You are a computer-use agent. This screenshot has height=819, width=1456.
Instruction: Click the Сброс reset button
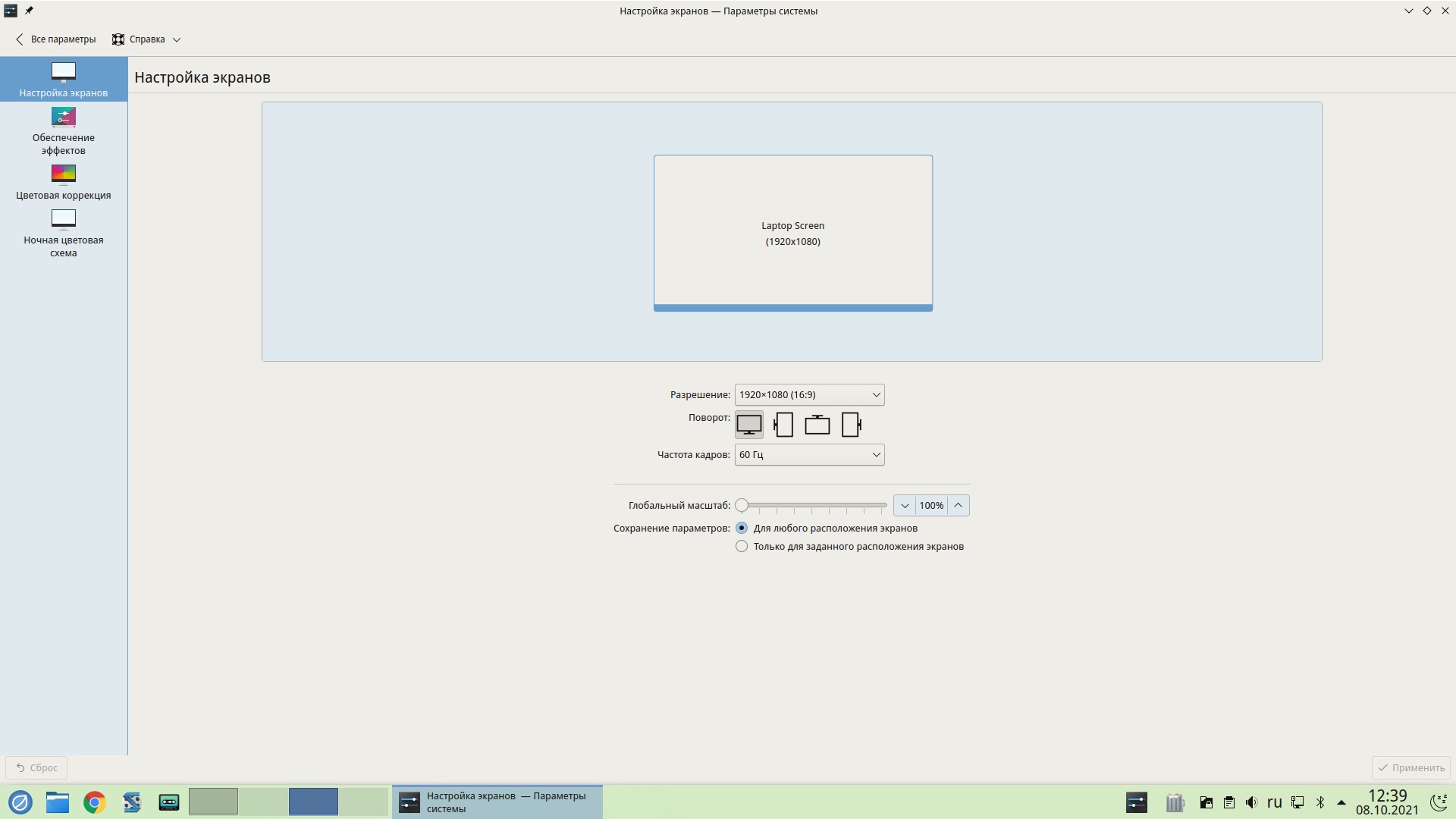click(x=37, y=767)
